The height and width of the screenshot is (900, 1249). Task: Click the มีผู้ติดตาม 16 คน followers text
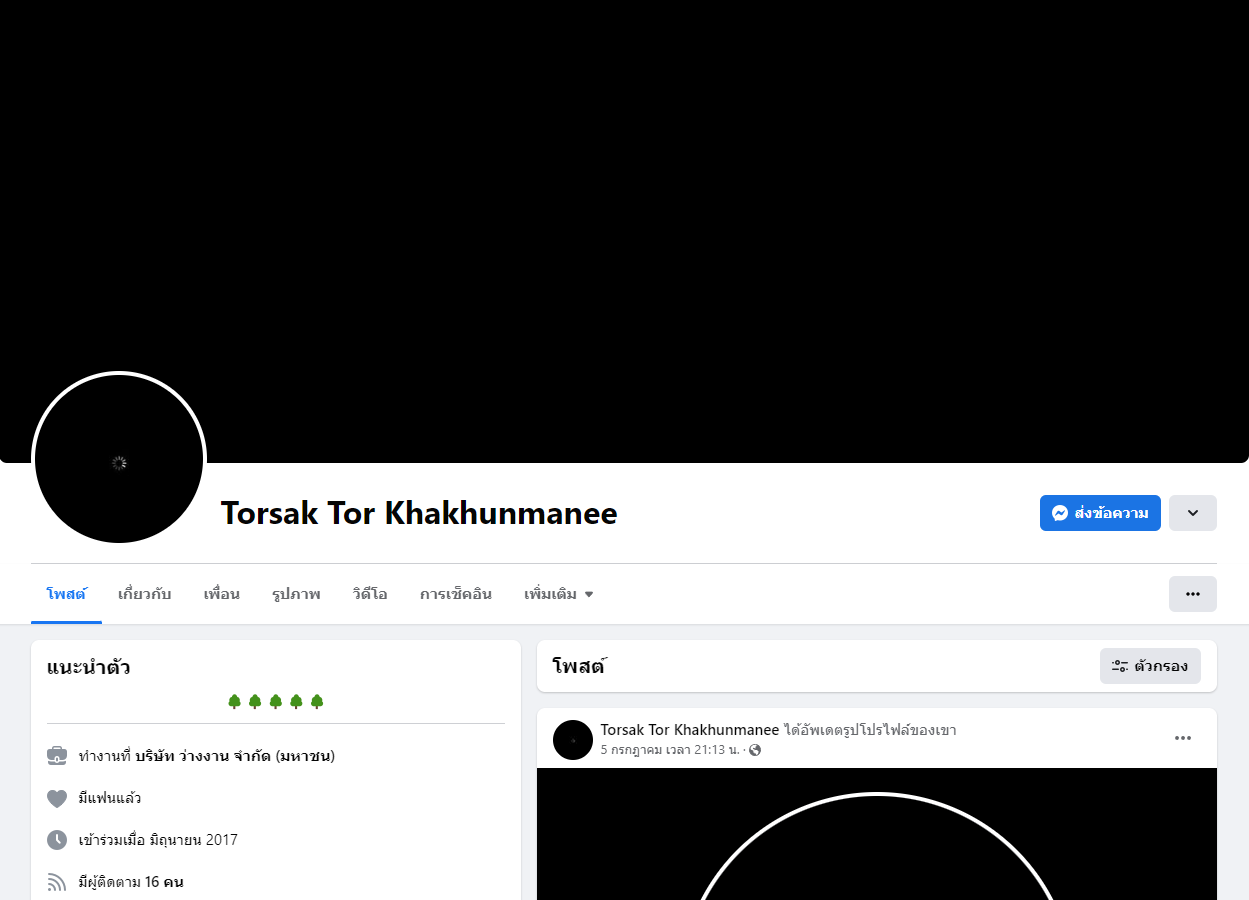(131, 882)
